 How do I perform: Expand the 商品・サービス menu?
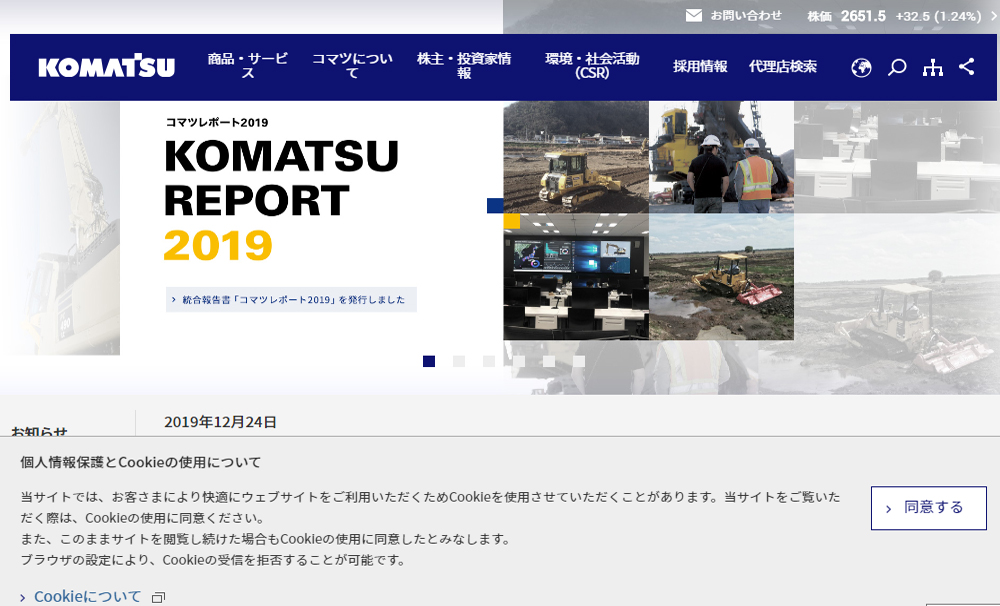tap(247, 66)
